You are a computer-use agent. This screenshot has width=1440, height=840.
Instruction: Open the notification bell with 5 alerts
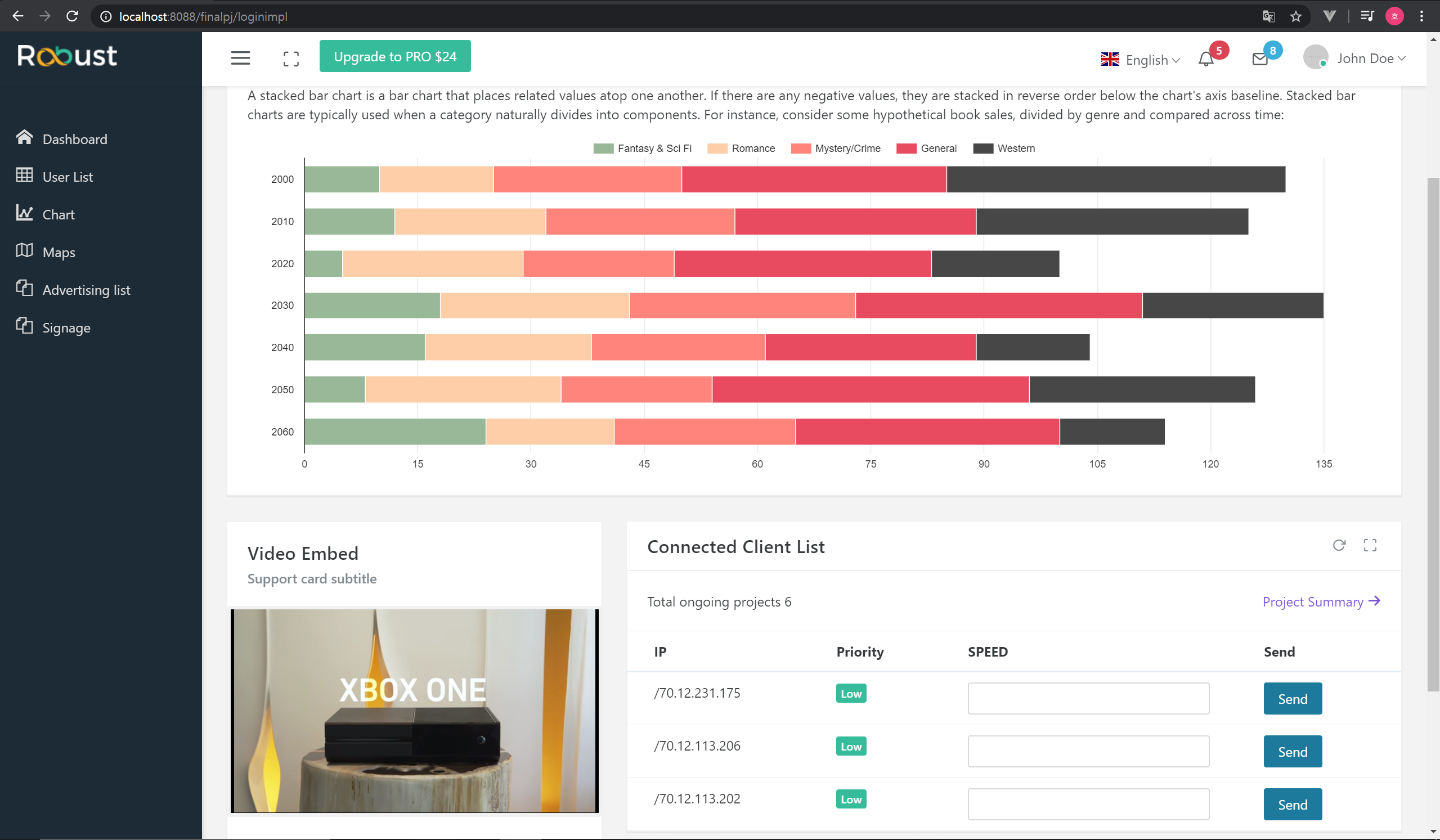tap(1206, 59)
